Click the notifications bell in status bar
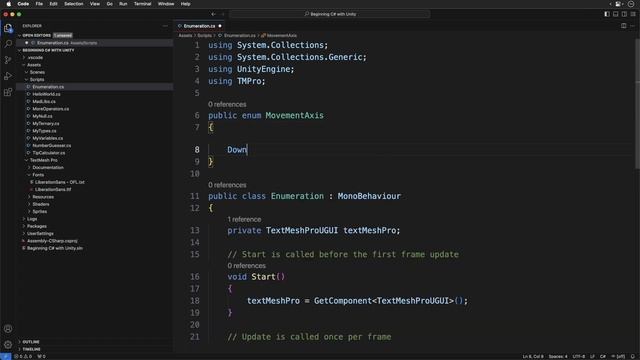Screen dimensions: 640x360 pyautogui.click(x=633, y=356)
